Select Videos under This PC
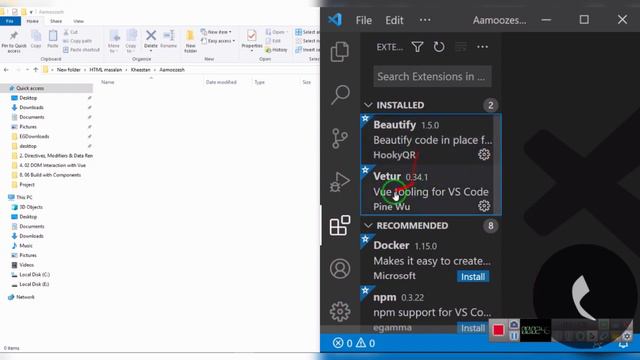This screenshot has height=360, width=640. pyautogui.click(x=27, y=265)
